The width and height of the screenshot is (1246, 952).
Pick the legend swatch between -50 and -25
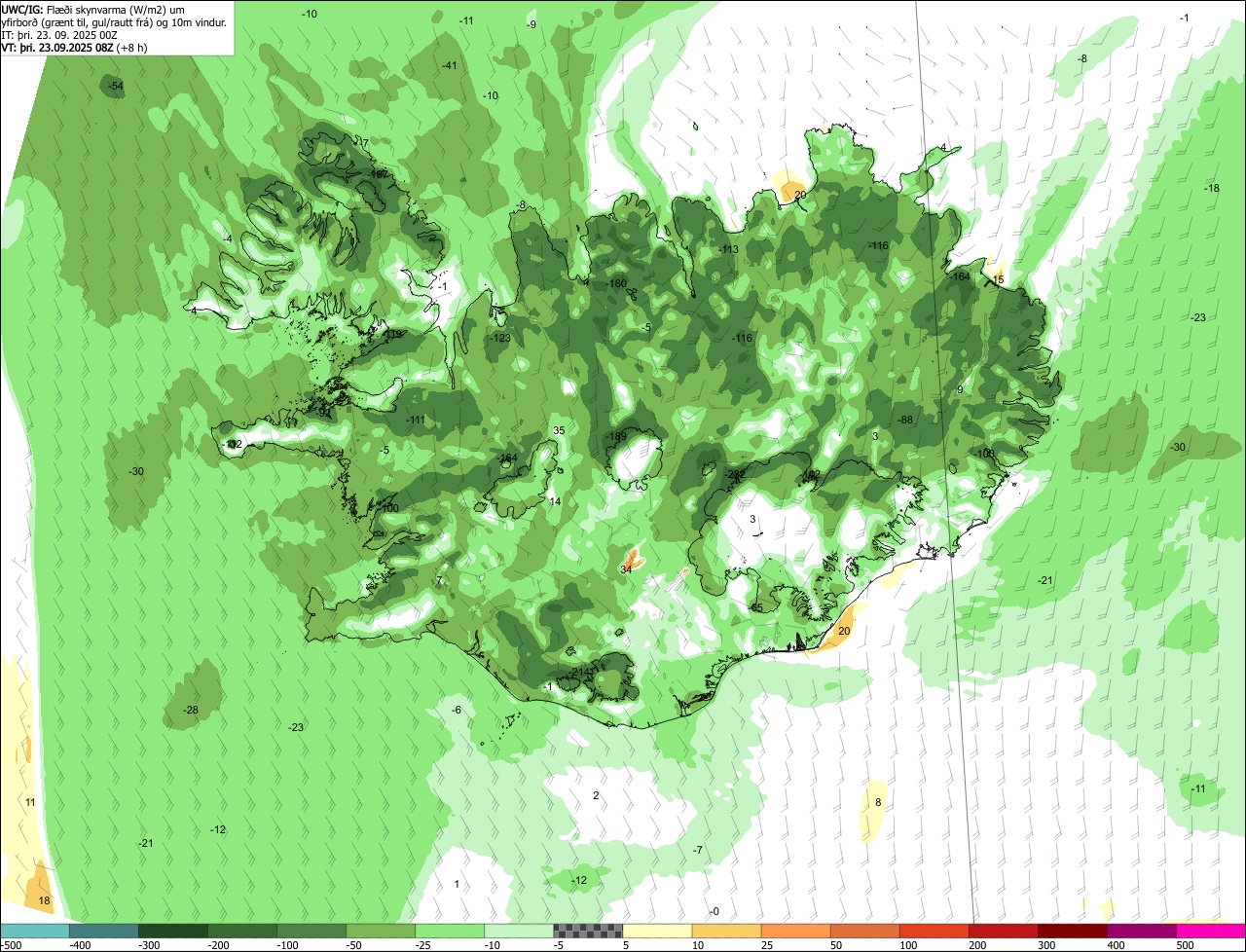pyautogui.click(x=381, y=931)
